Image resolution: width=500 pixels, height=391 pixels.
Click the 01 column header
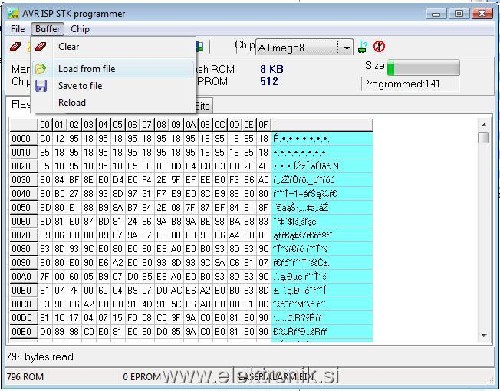(x=59, y=125)
